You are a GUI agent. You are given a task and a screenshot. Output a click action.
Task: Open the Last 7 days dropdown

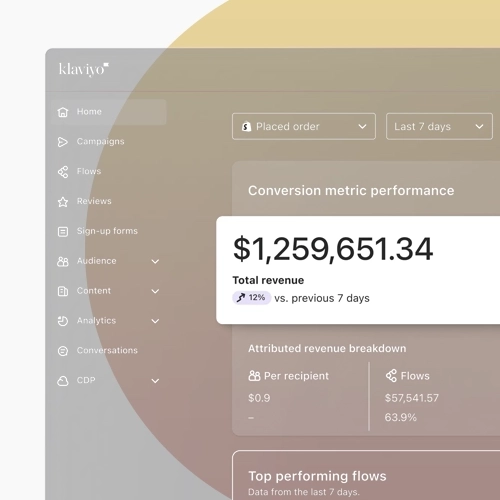point(439,126)
